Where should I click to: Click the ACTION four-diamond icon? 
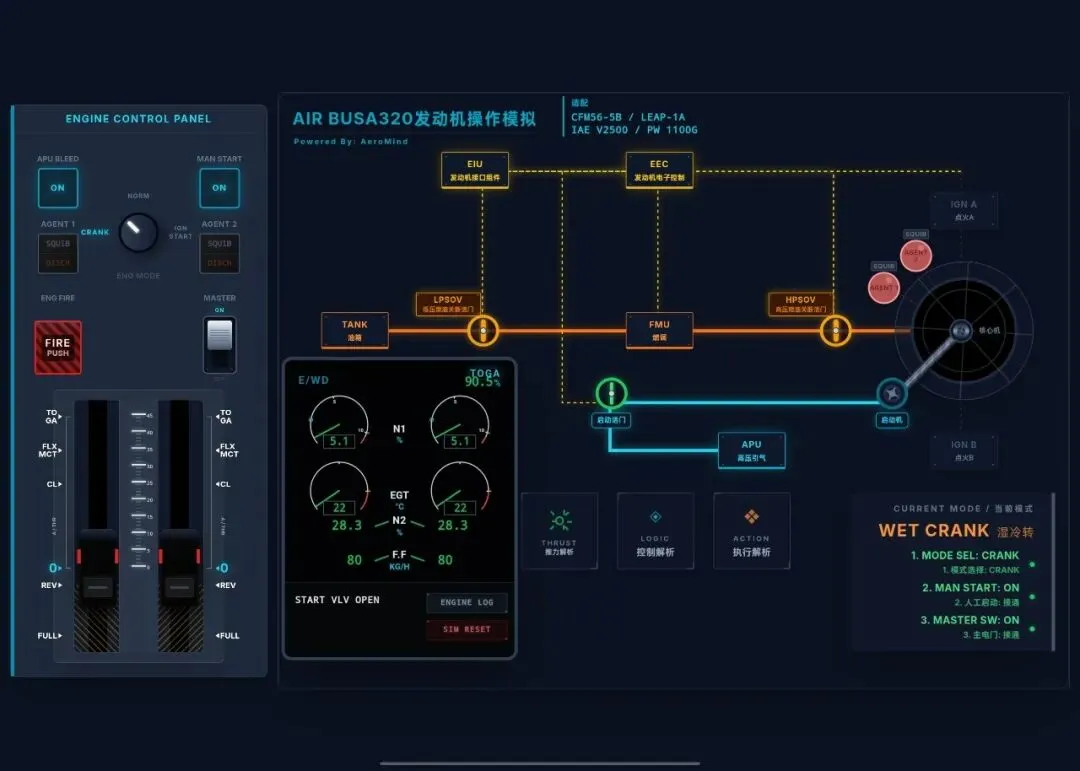point(751,517)
